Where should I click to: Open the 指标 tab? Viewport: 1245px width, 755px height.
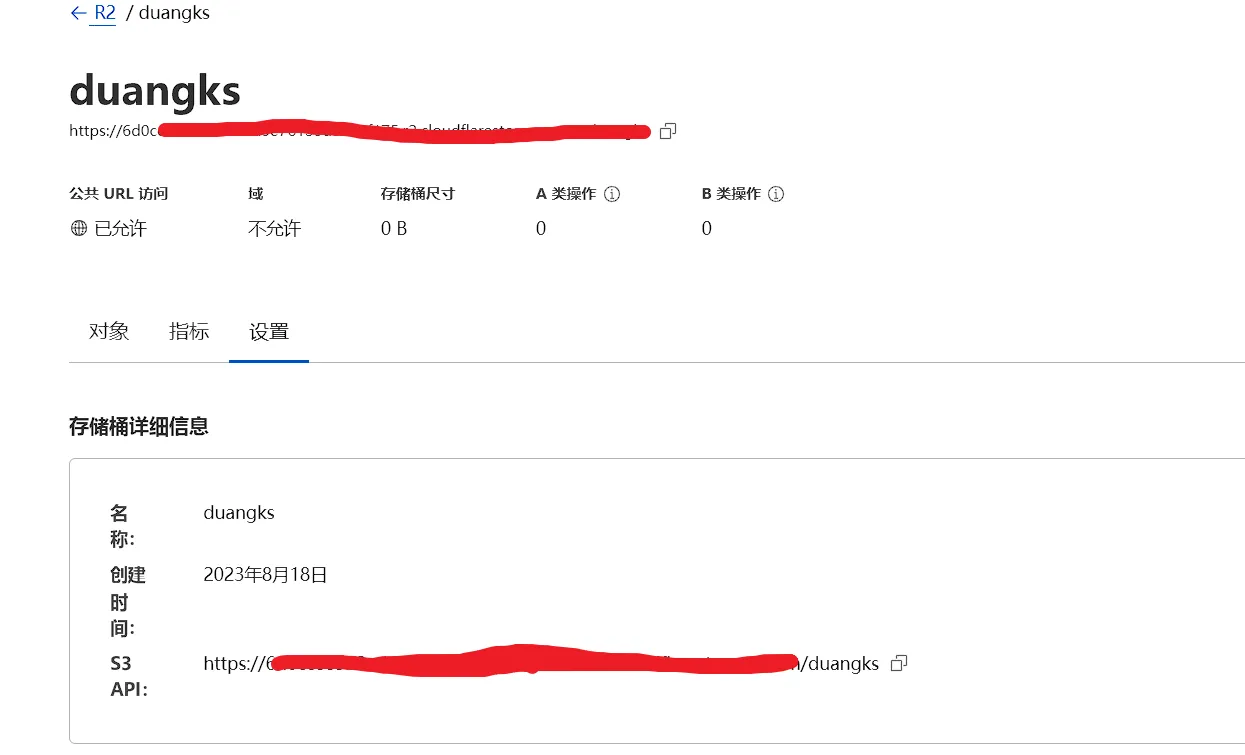pyautogui.click(x=189, y=332)
